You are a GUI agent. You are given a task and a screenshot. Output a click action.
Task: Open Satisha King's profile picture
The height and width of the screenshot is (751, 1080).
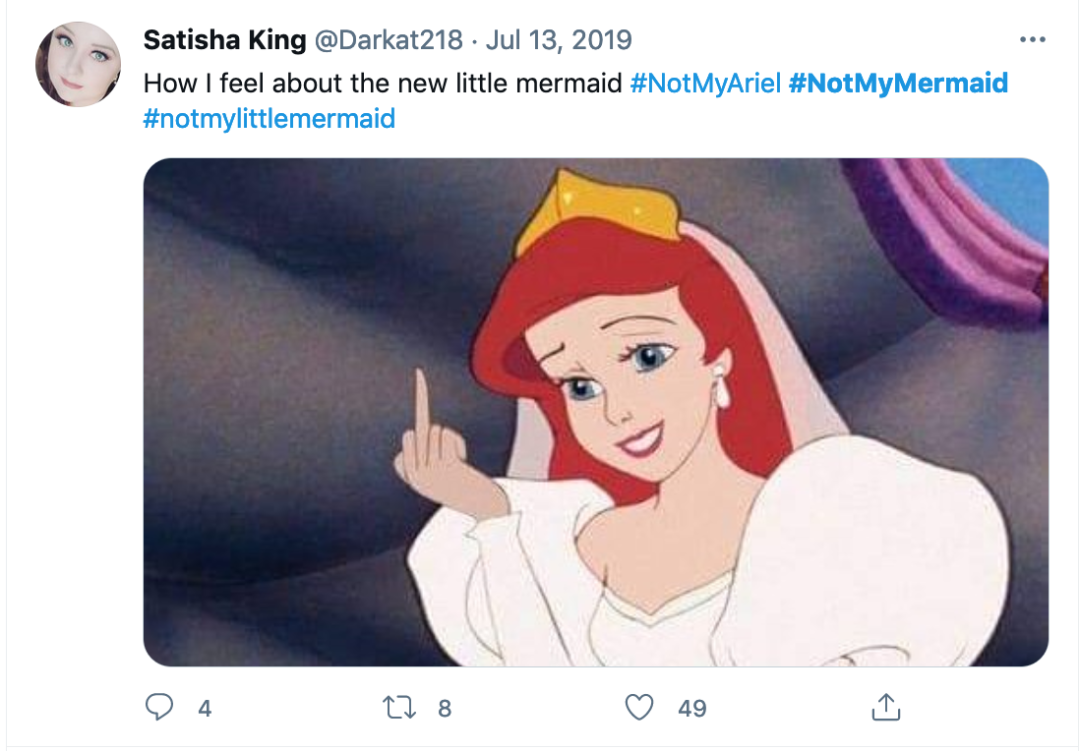78,63
